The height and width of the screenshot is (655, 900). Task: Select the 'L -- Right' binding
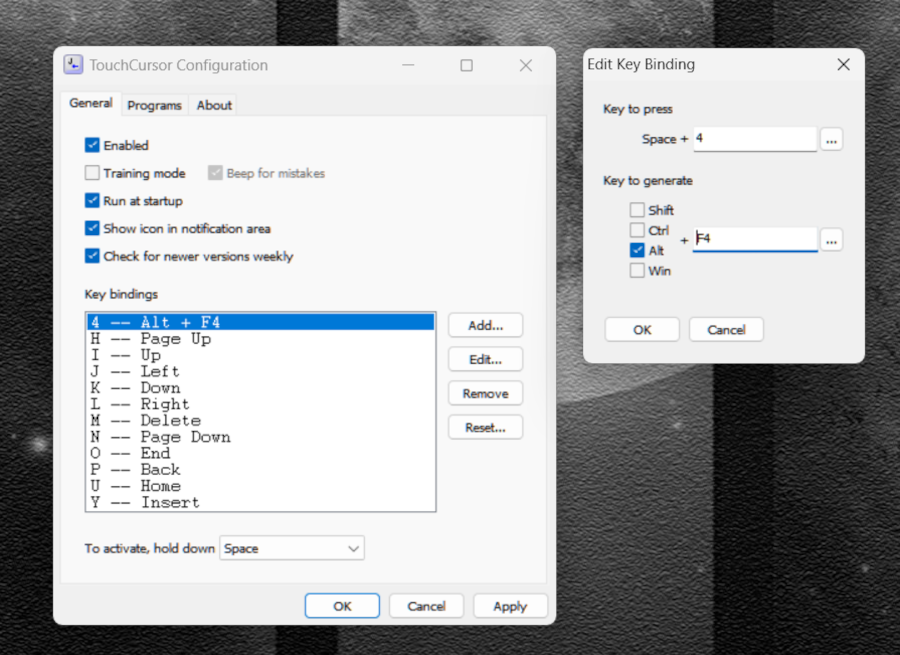pyautogui.click(x=261, y=404)
